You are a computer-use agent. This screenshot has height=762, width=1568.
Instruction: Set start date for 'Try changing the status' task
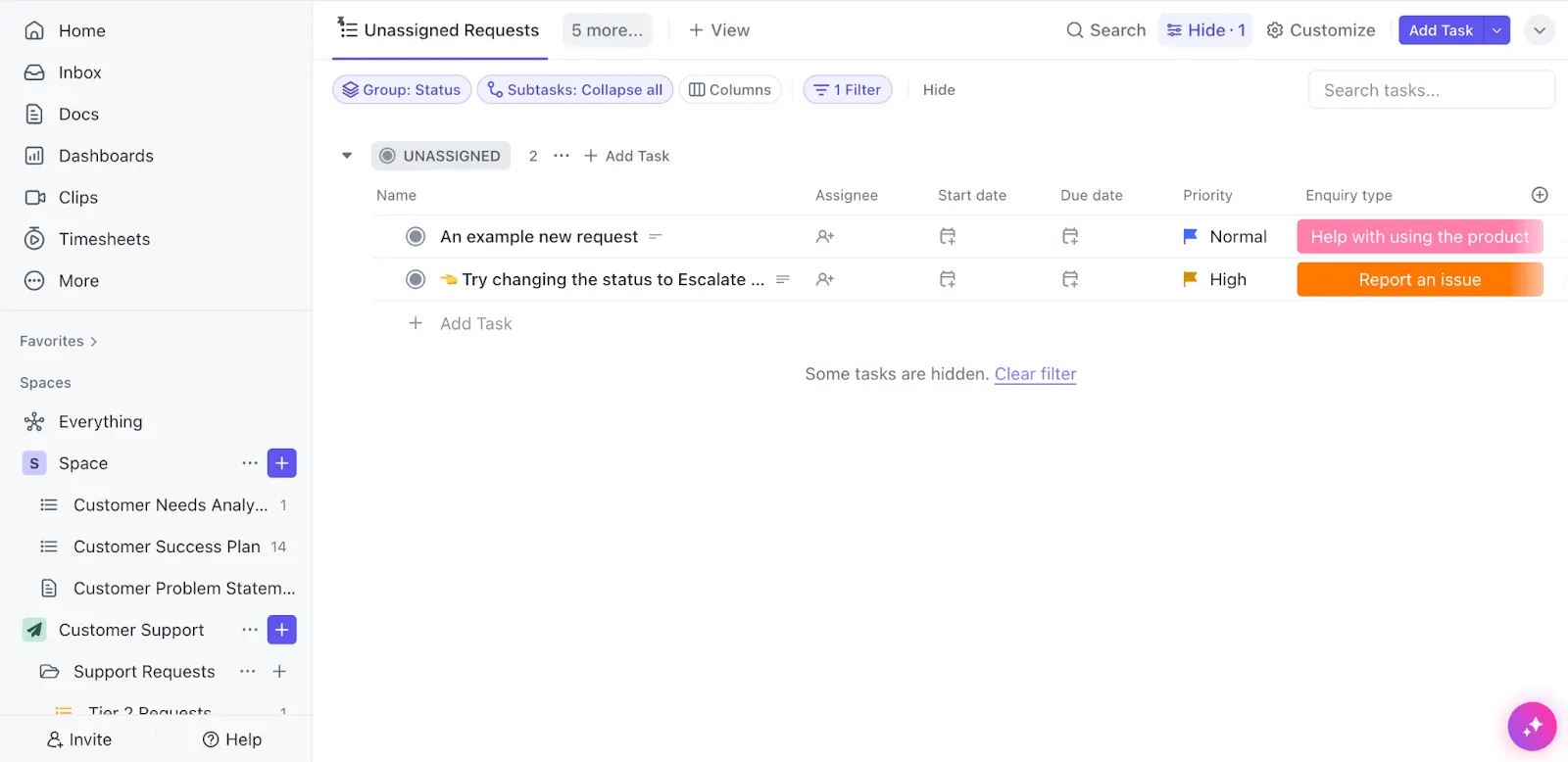(948, 280)
